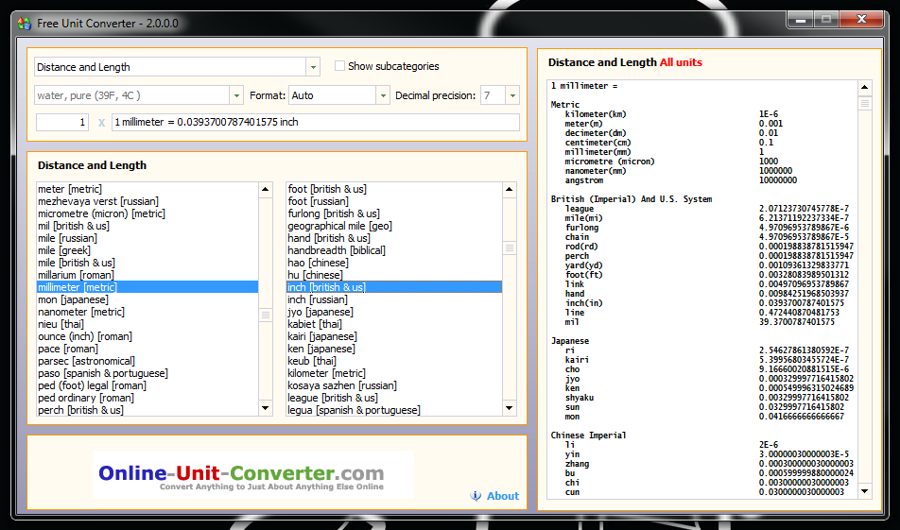Click the results panel scrollbar down arrow
Screen dimensions: 900x530
[x=865, y=490]
